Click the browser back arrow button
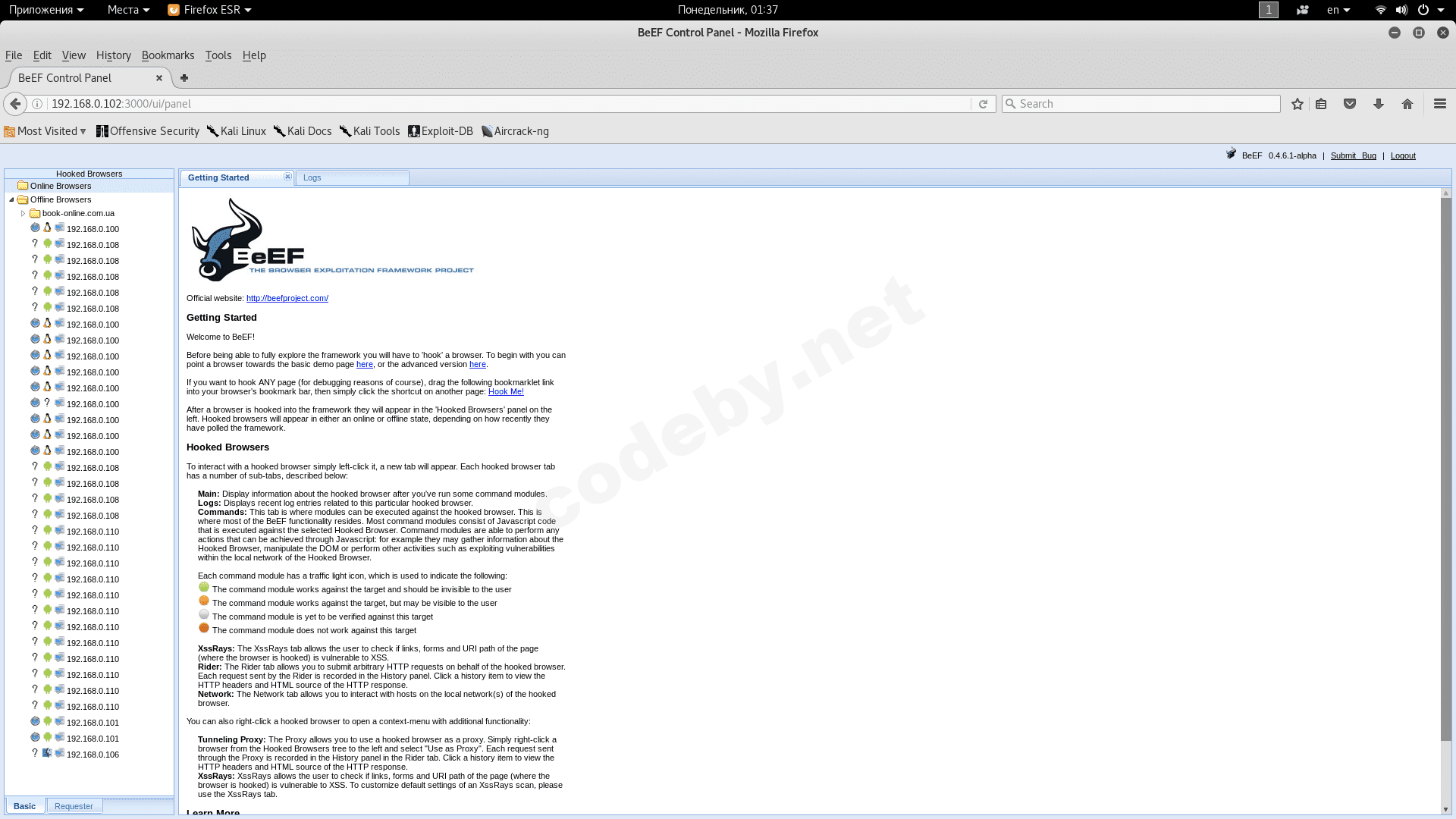1456x819 pixels. click(15, 104)
